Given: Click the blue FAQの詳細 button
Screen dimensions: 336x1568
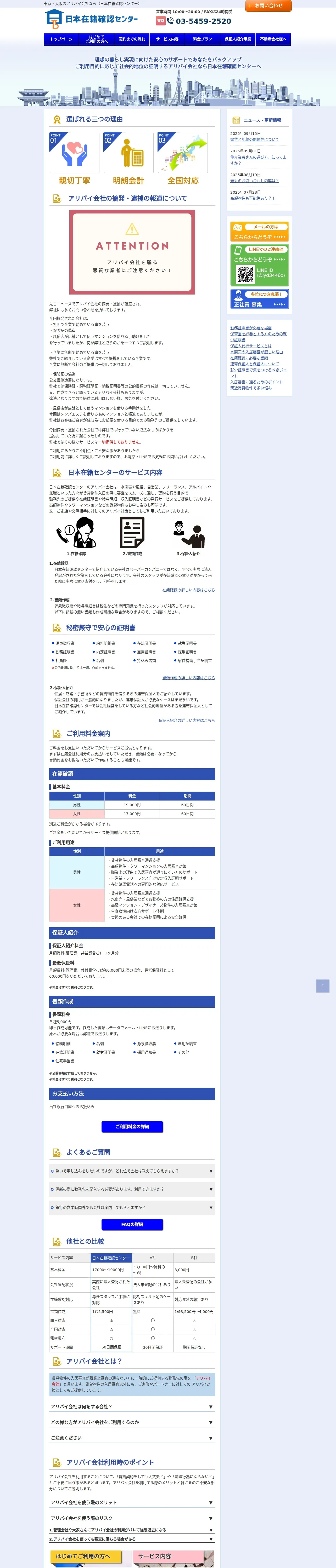Looking at the screenshot, I should tap(132, 1225).
